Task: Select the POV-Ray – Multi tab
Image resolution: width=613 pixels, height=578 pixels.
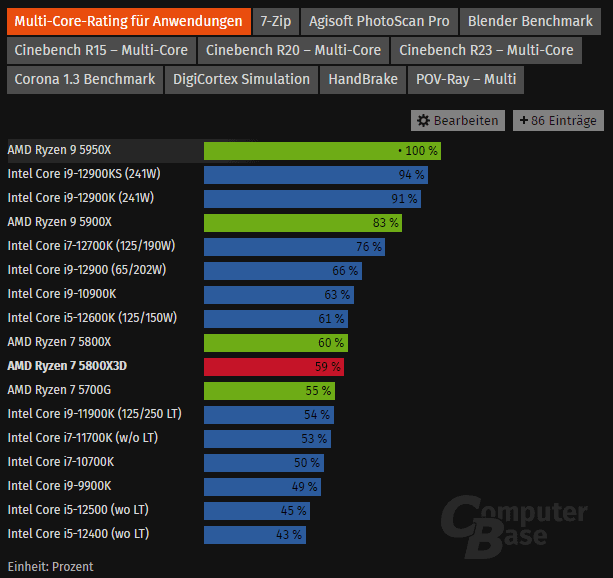Action: pyautogui.click(x=466, y=80)
